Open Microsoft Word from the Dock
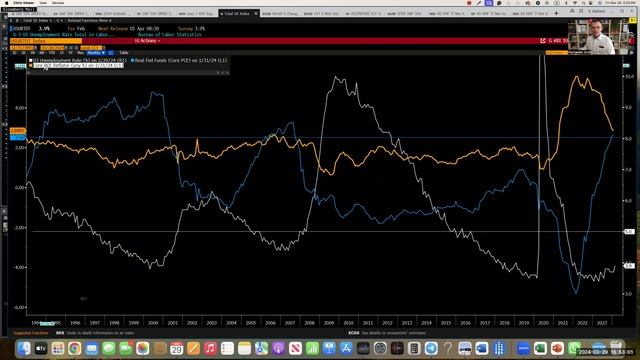Screen dimensions: 640x360 [482, 348]
